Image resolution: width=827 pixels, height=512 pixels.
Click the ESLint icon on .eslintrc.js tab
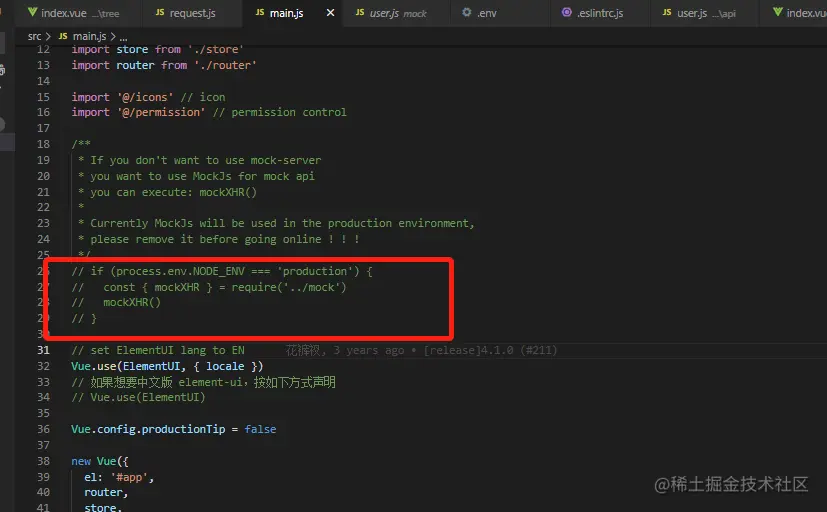point(566,12)
